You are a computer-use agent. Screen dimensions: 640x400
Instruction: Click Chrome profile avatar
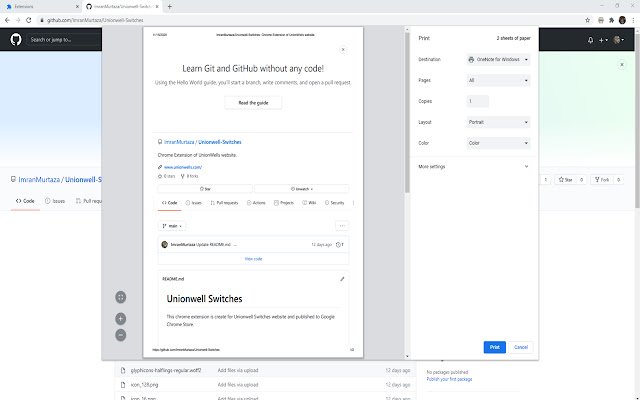[622, 20]
